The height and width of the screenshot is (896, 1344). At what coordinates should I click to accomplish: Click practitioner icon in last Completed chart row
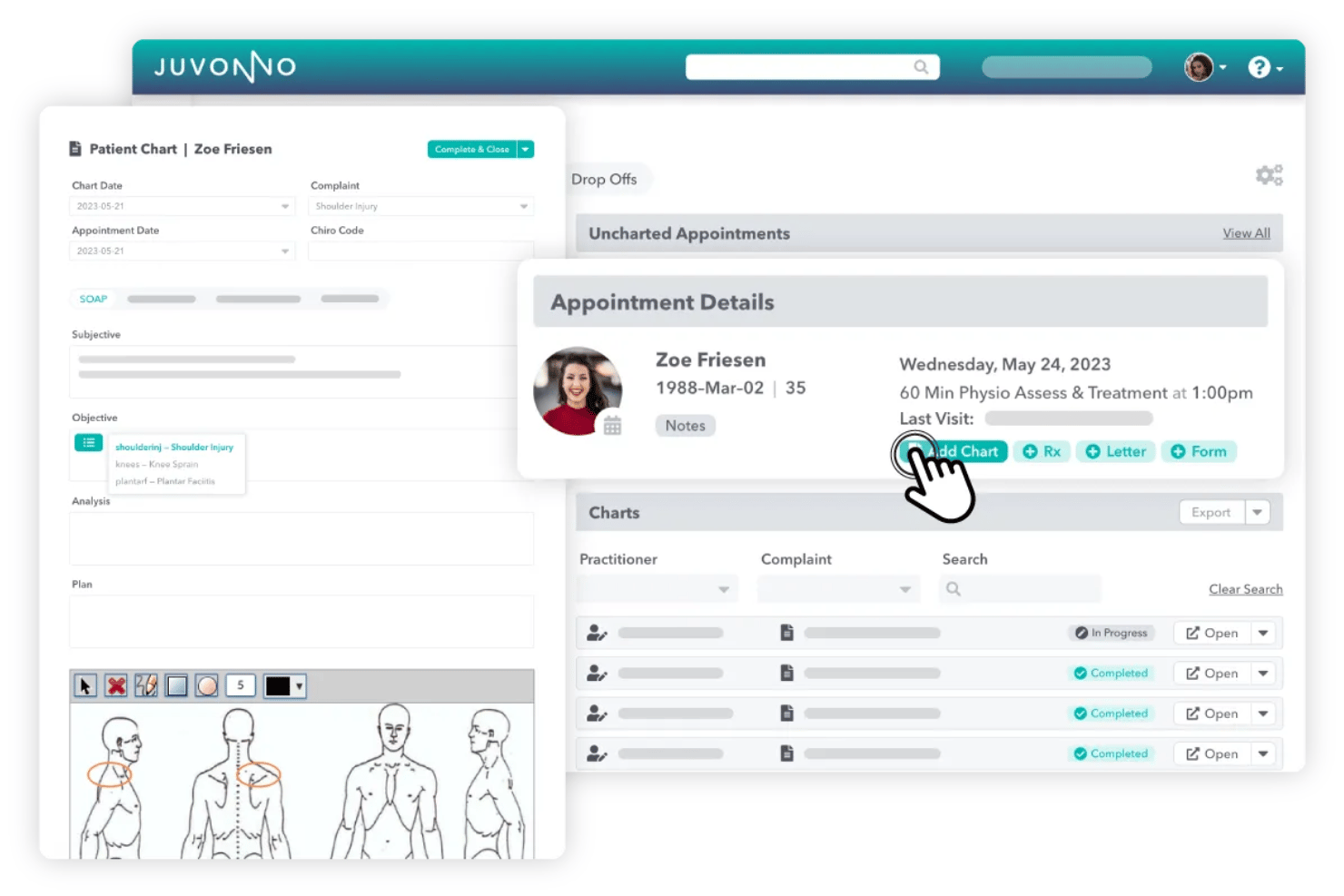point(597,753)
